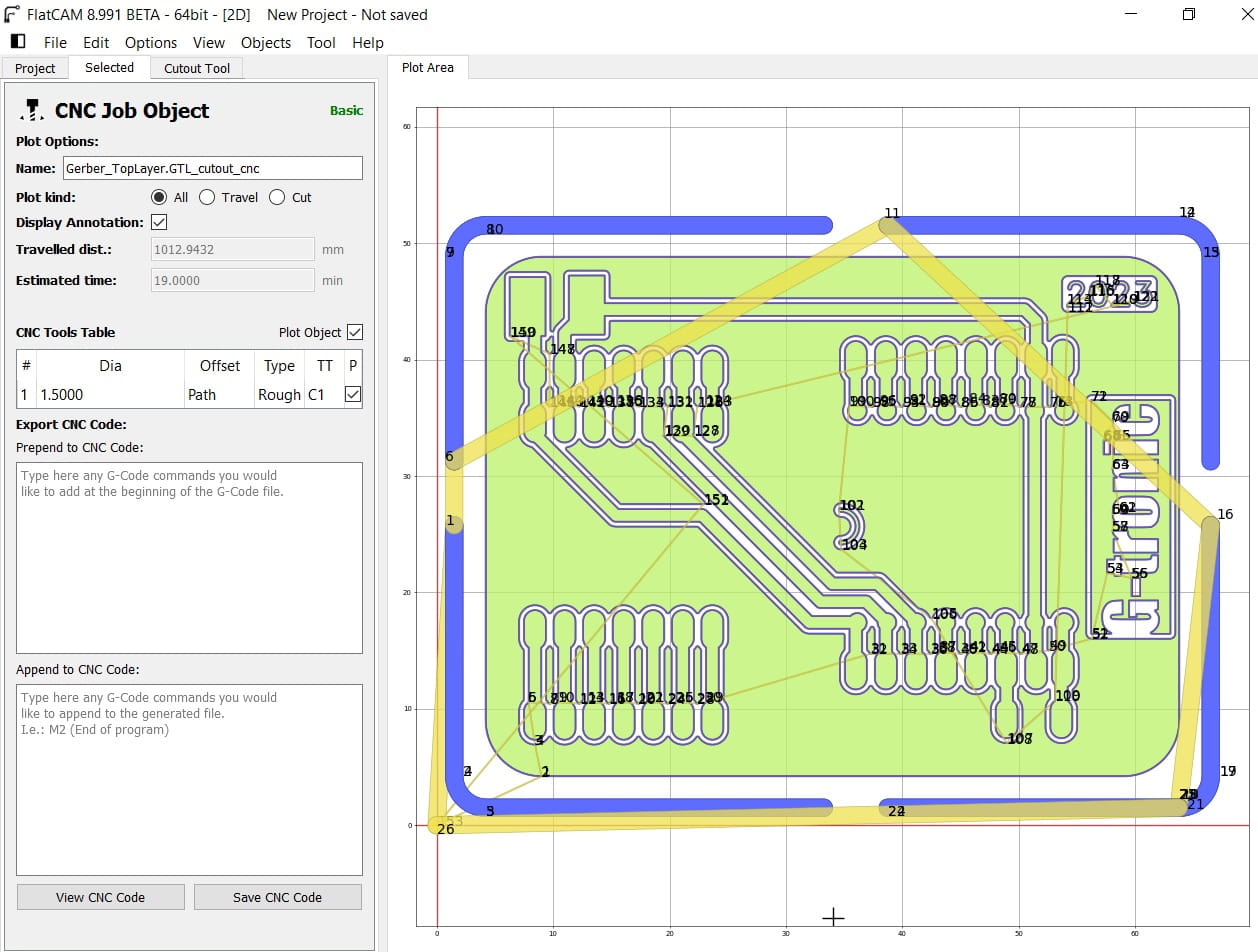The image size is (1258, 952).
Task: Uncheck the Plot Object checkbox
Action: (354, 332)
